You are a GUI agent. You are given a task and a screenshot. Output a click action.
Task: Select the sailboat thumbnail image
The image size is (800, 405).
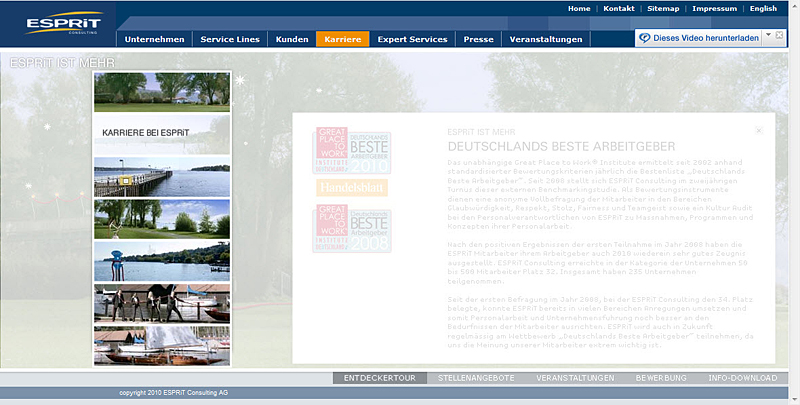tap(161, 345)
